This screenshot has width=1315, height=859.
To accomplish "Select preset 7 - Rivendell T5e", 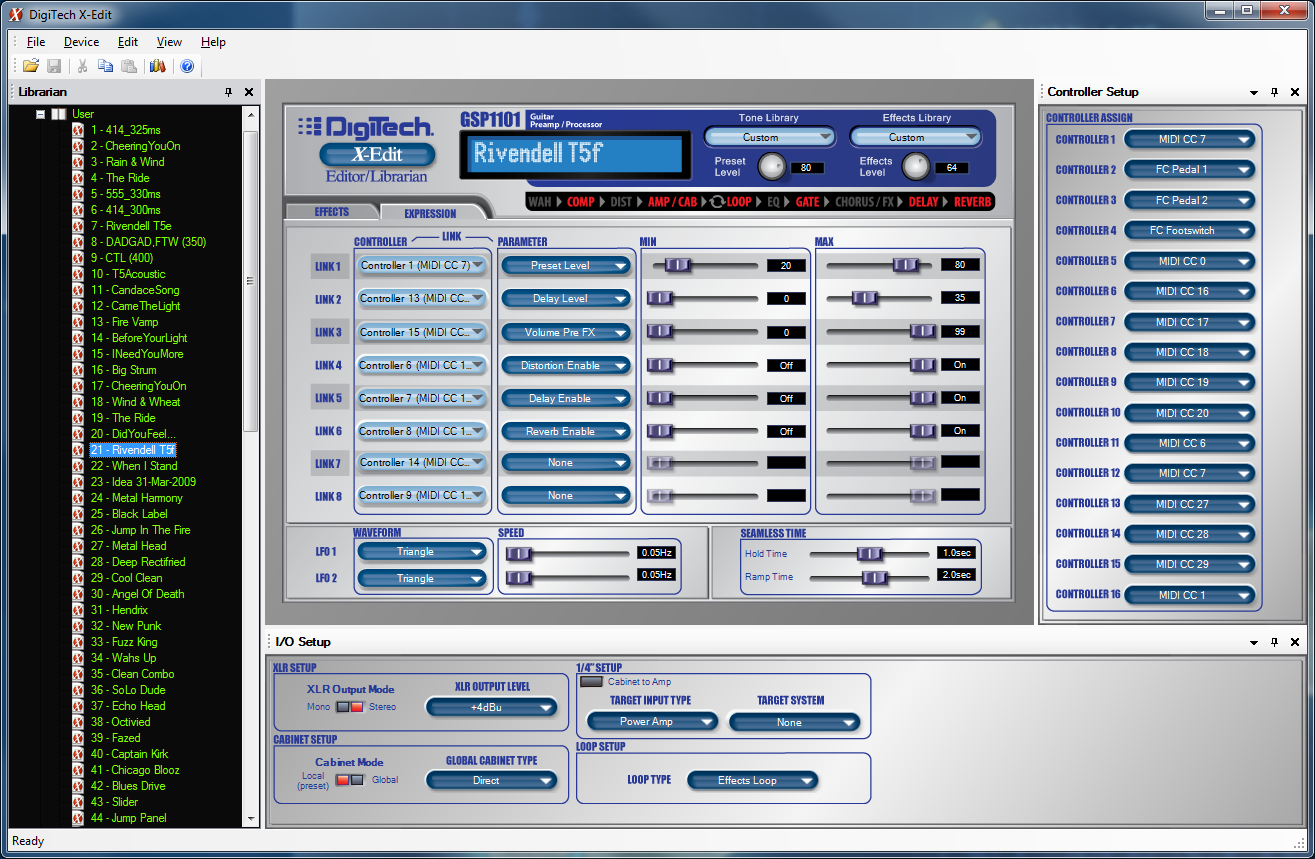I will (131, 226).
